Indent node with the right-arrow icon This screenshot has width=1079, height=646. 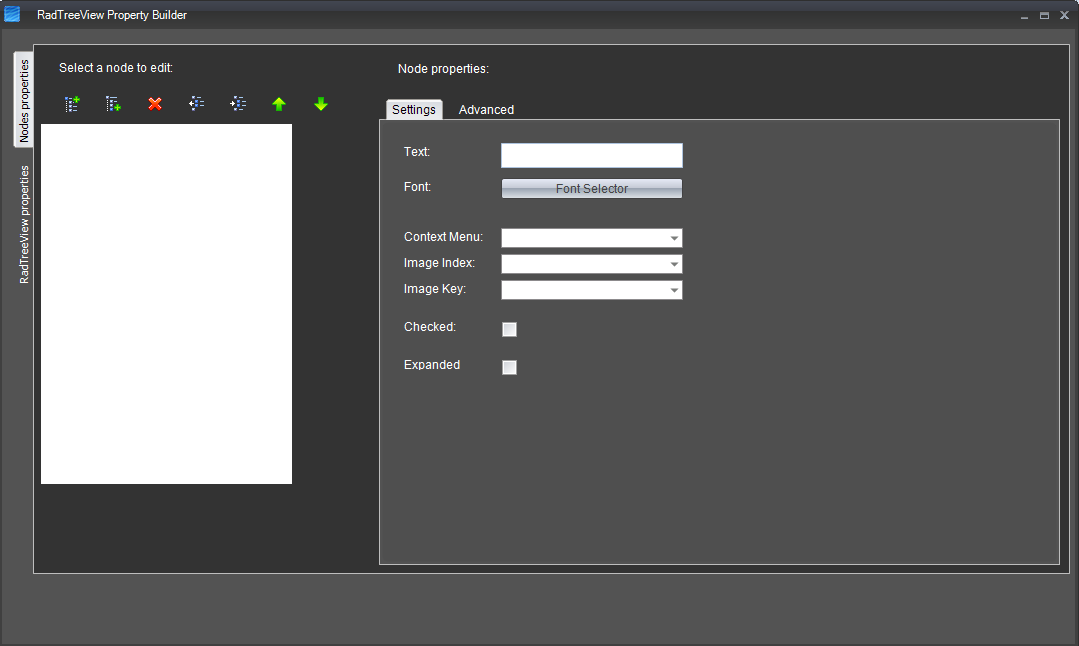click(237, 104)
